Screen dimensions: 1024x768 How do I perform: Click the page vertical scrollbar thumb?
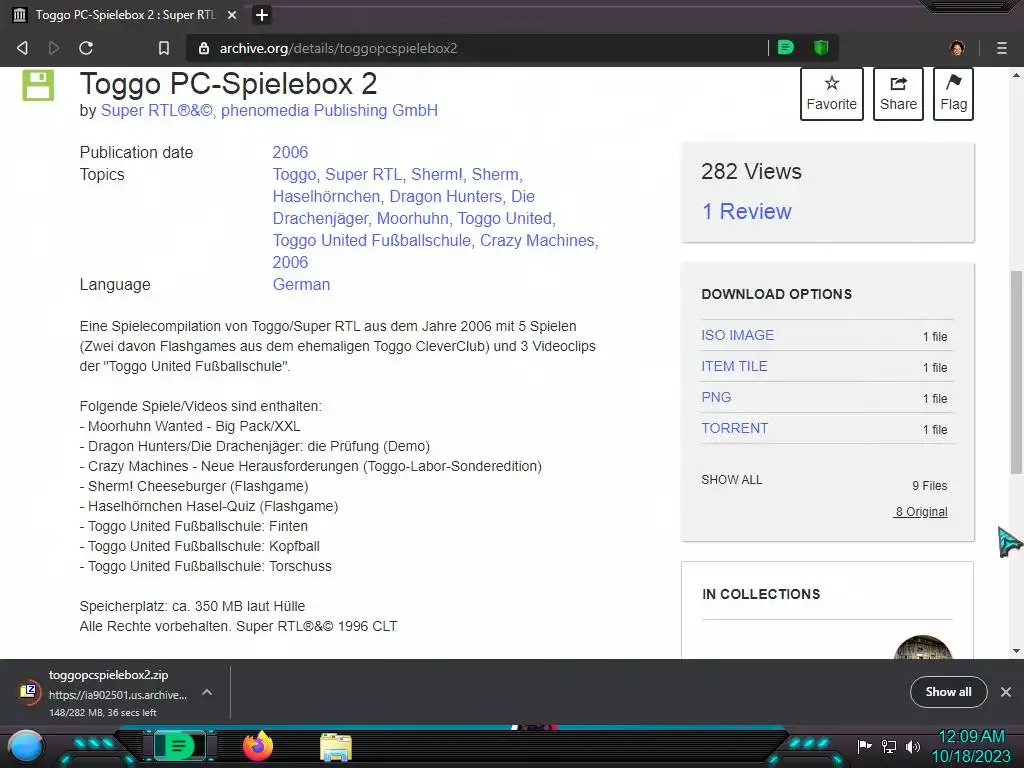pos(1016,372)
